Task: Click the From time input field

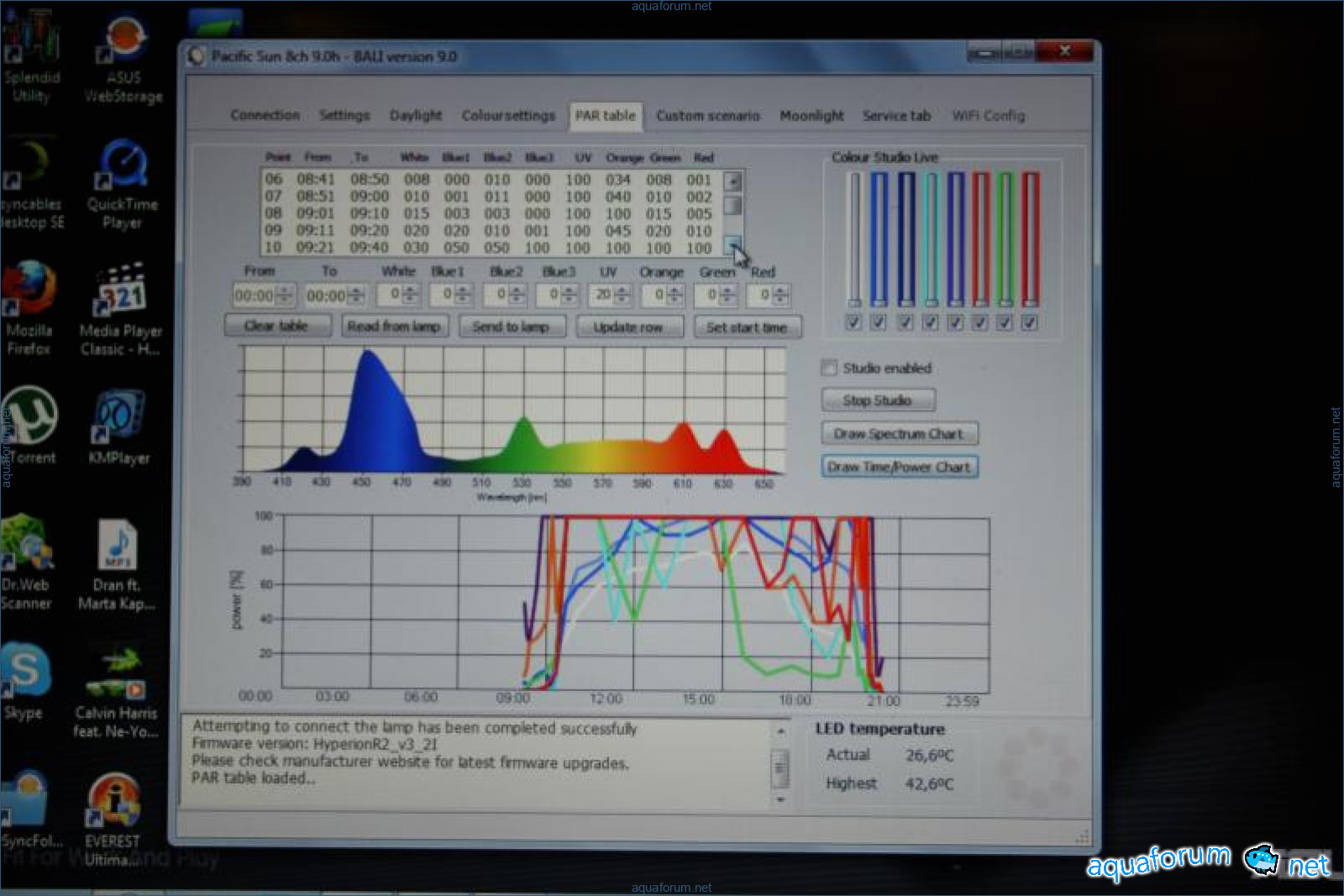Action: click(255, 296)
